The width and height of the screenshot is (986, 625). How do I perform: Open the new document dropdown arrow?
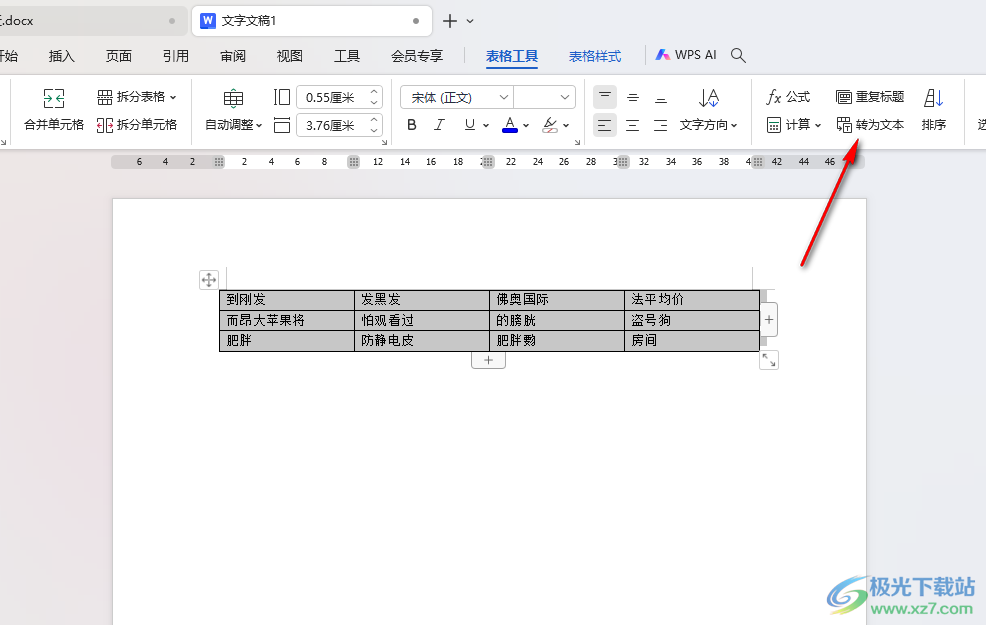click(x=470, y=21)
